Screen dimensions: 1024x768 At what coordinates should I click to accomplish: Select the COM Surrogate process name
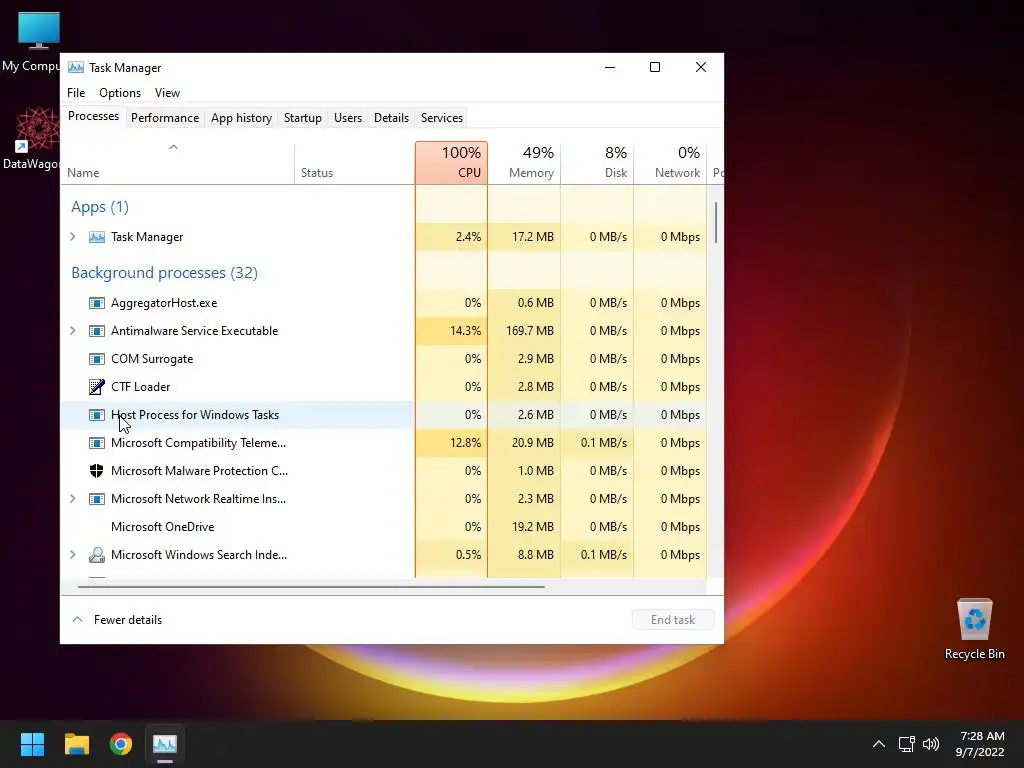pyautogui.click(x=152, y=359)
